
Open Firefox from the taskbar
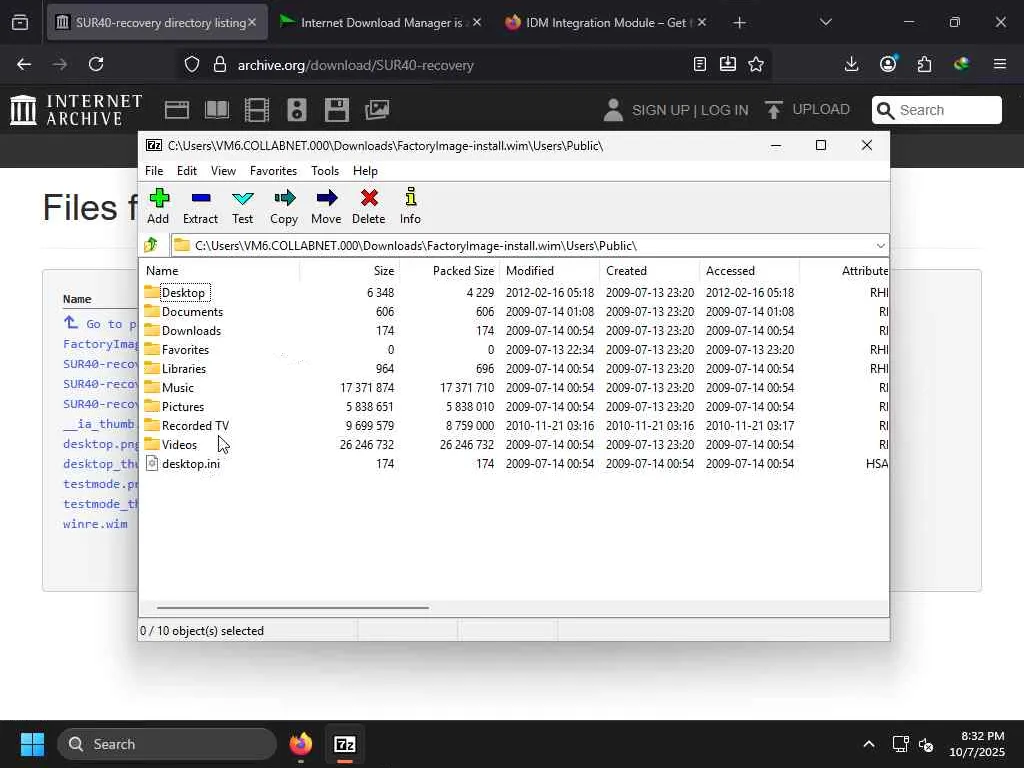point(300,744)
